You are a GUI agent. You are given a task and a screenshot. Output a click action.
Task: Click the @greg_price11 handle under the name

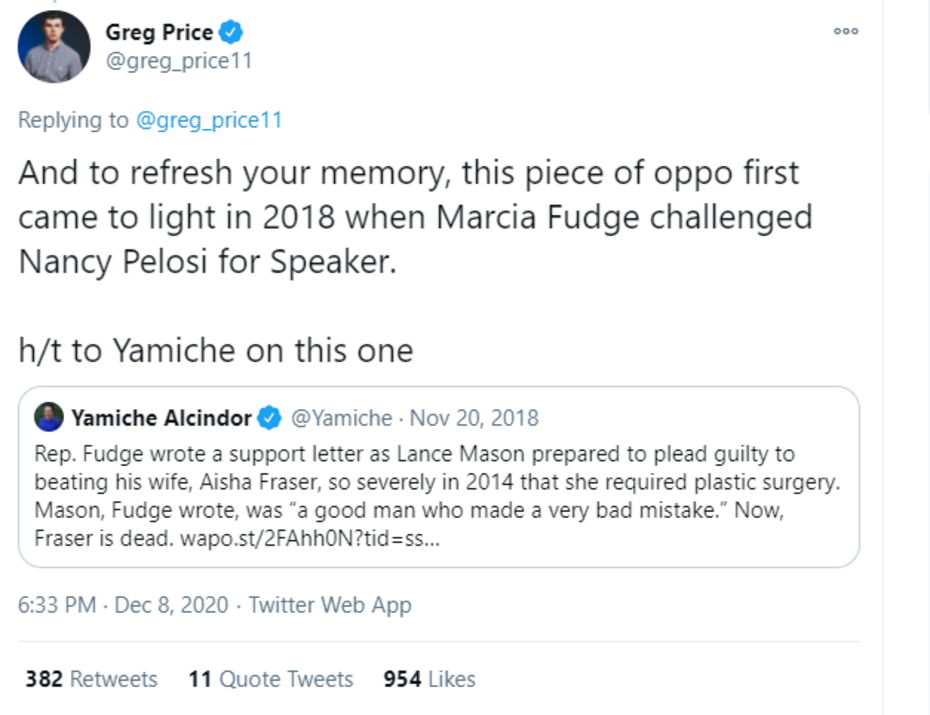(x=178, y=61)
